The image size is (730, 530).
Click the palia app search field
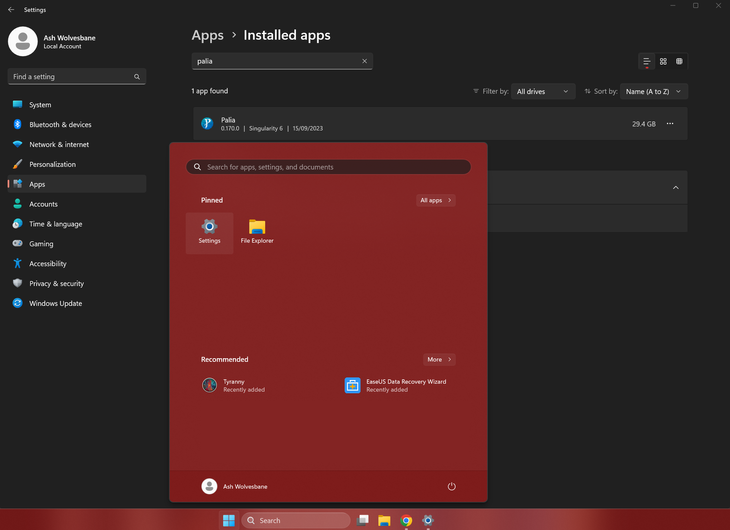click(x=282, y=61)
